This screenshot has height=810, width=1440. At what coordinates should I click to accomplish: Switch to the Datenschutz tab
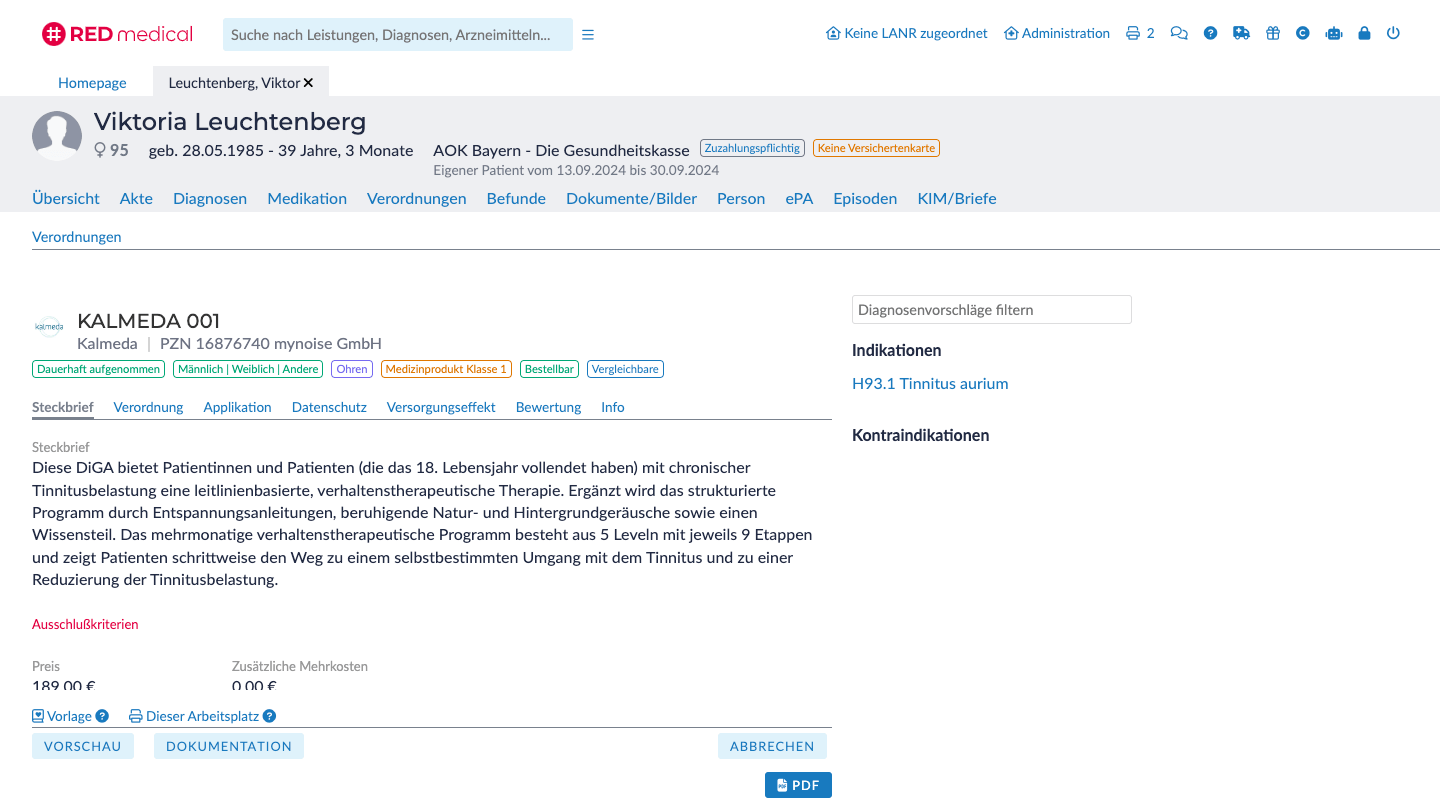(x=329, y=407)
